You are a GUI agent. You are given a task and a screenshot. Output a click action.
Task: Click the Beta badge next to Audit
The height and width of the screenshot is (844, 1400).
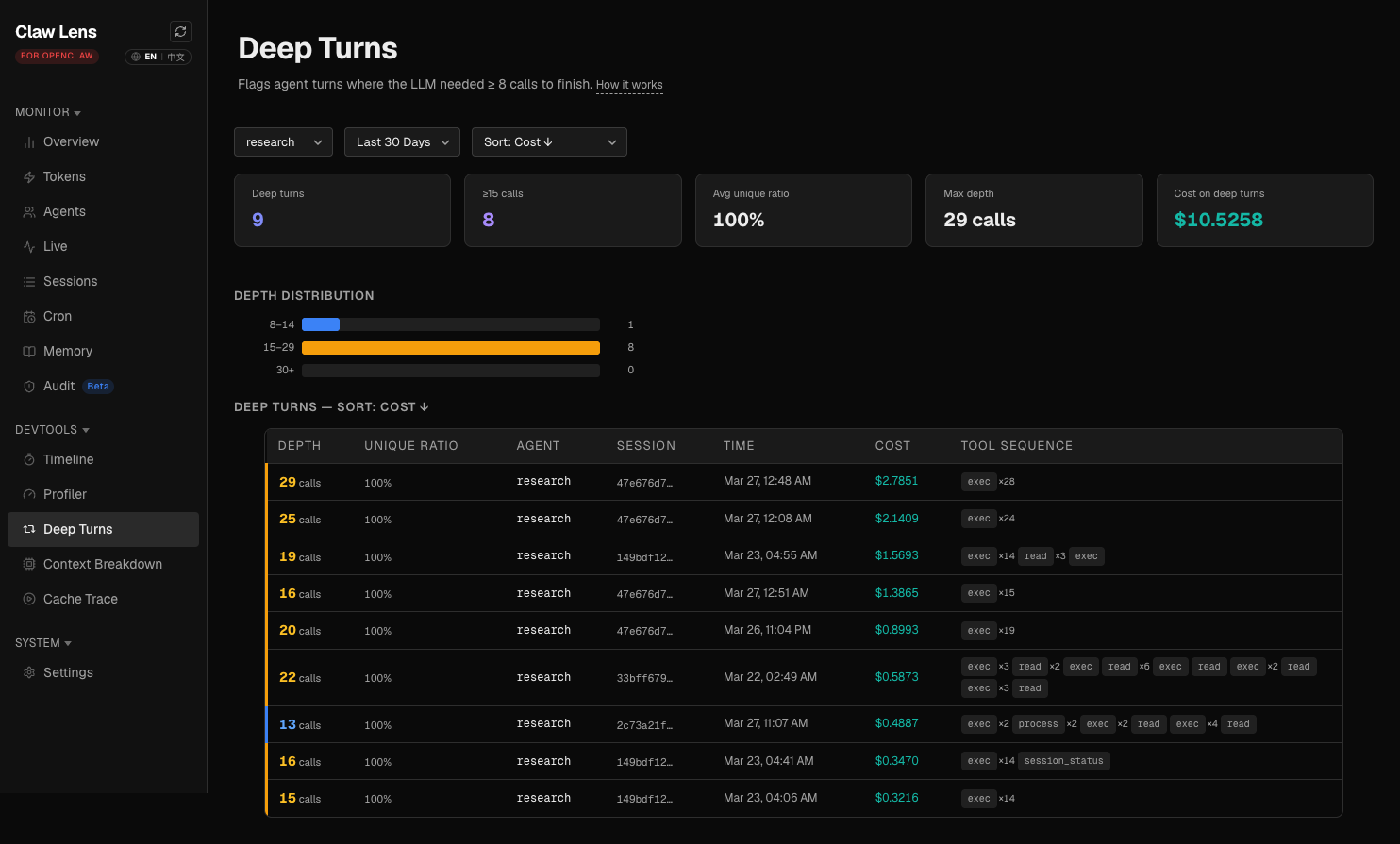[98, 387]
